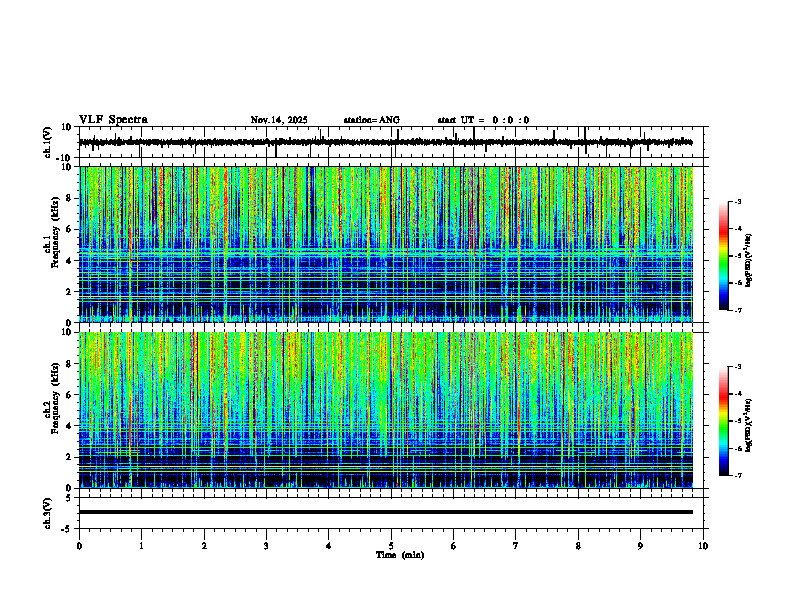Select the date text "Nov.14, 2025"

coord(279,120)
